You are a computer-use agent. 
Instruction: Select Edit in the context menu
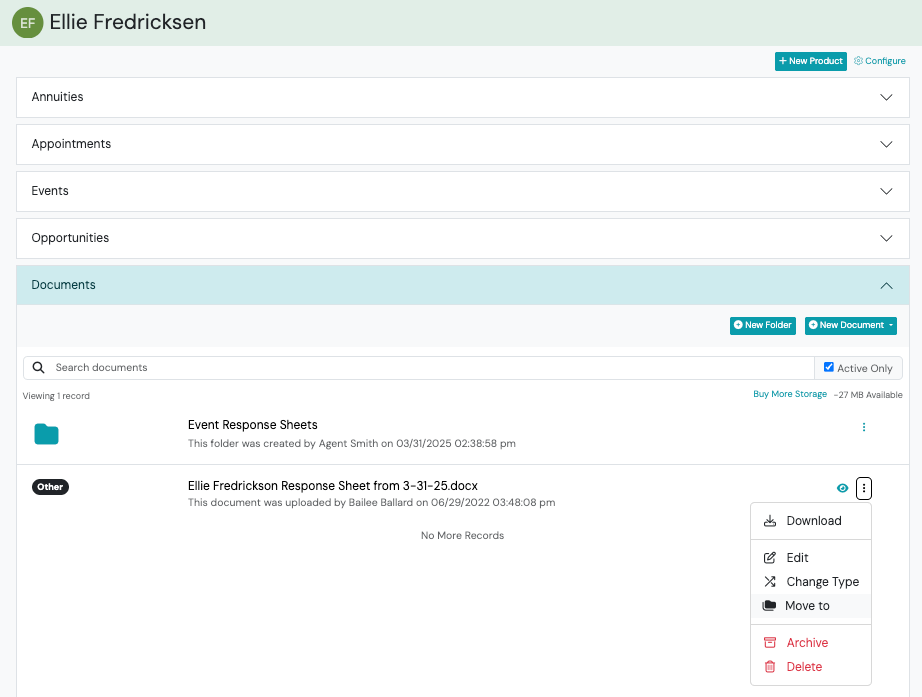click(x=811, y=558)
